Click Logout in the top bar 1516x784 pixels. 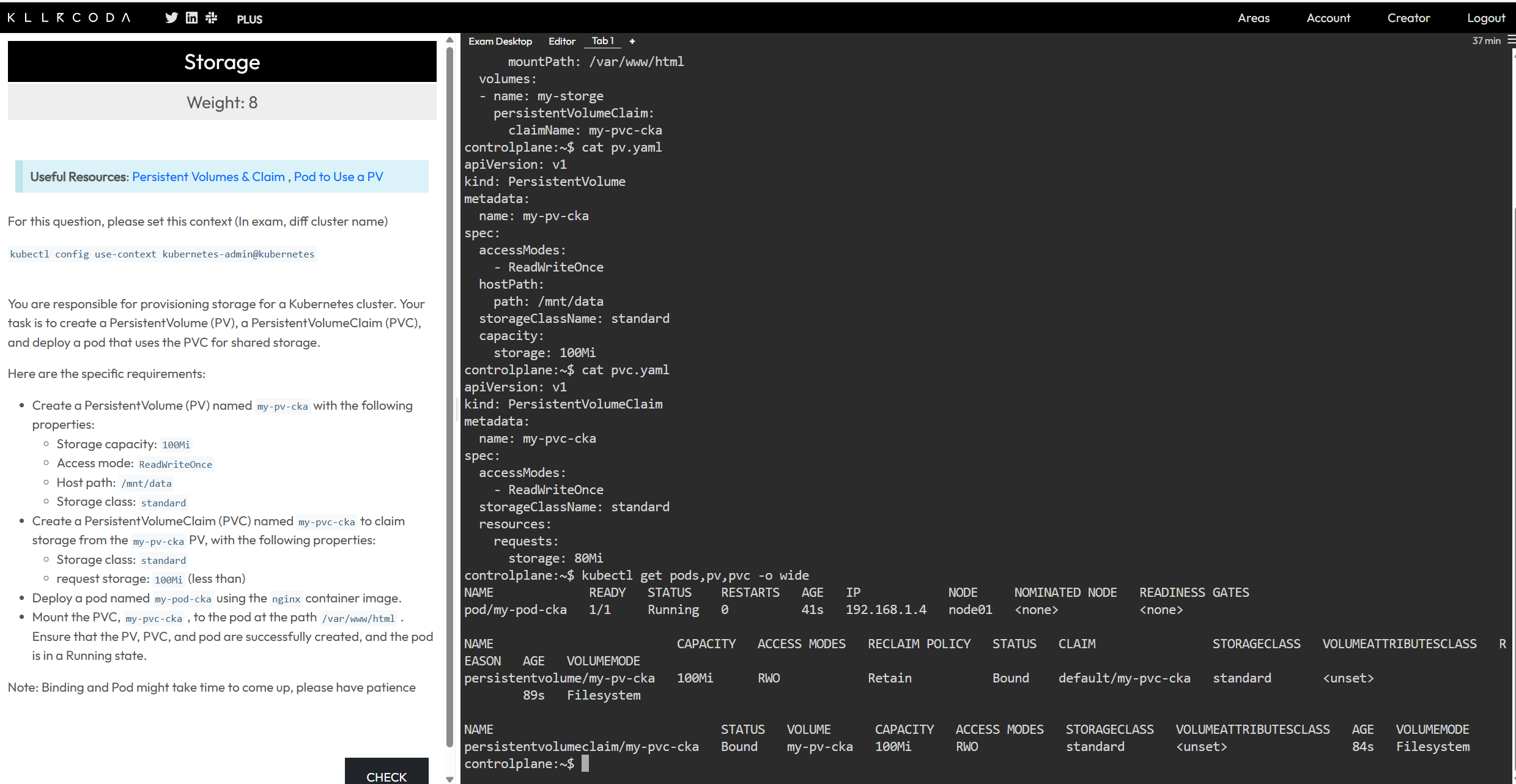tap(1485, 18)
